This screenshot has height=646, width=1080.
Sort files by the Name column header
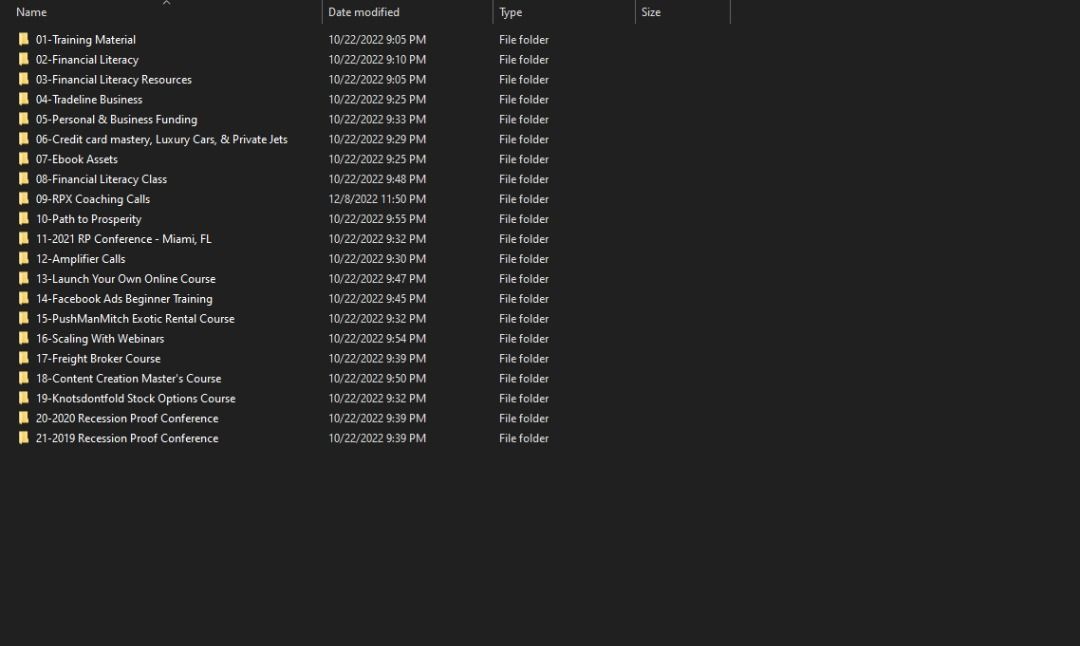point(32,13)
